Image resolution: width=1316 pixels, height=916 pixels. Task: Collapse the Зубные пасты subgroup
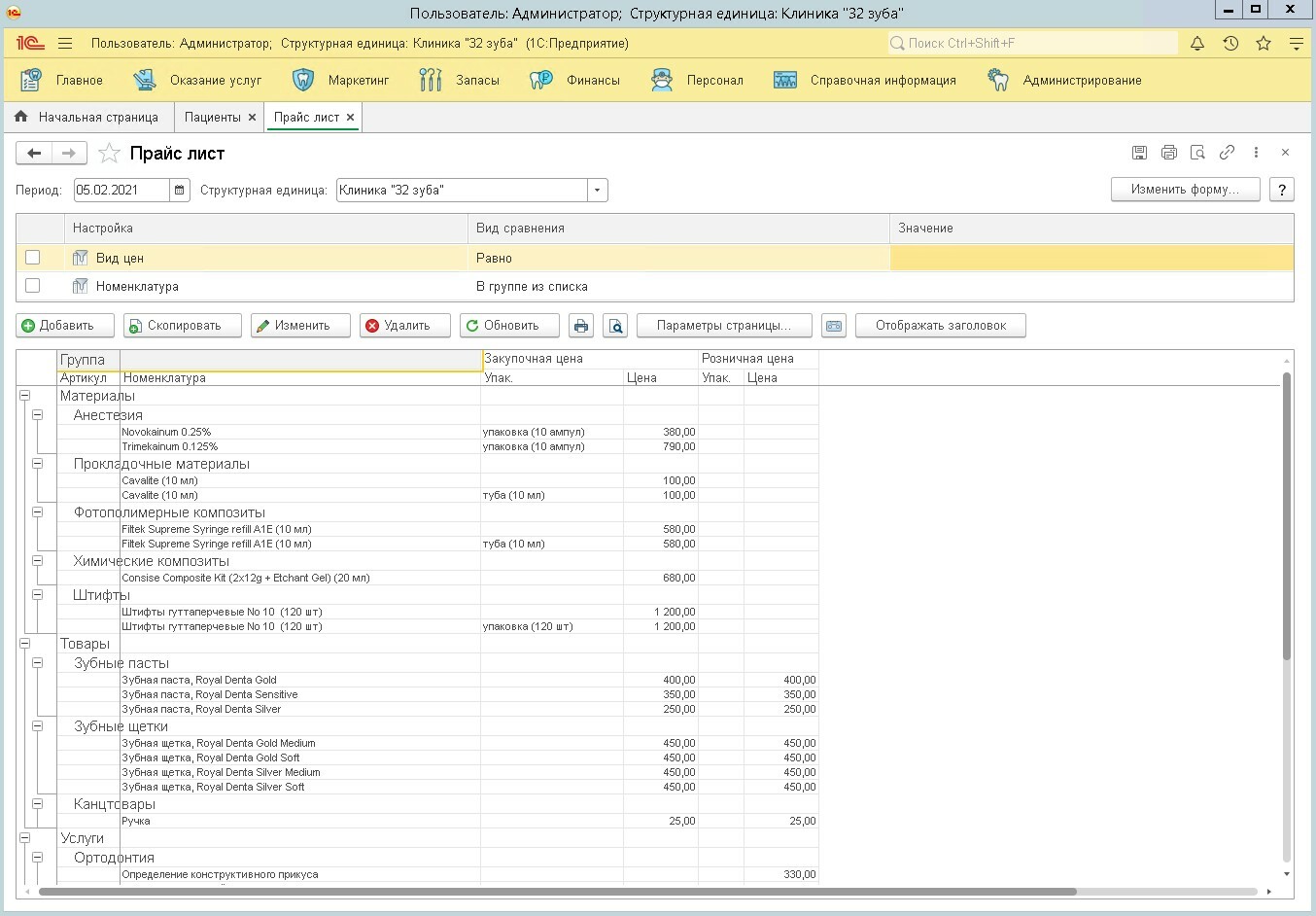37,663
